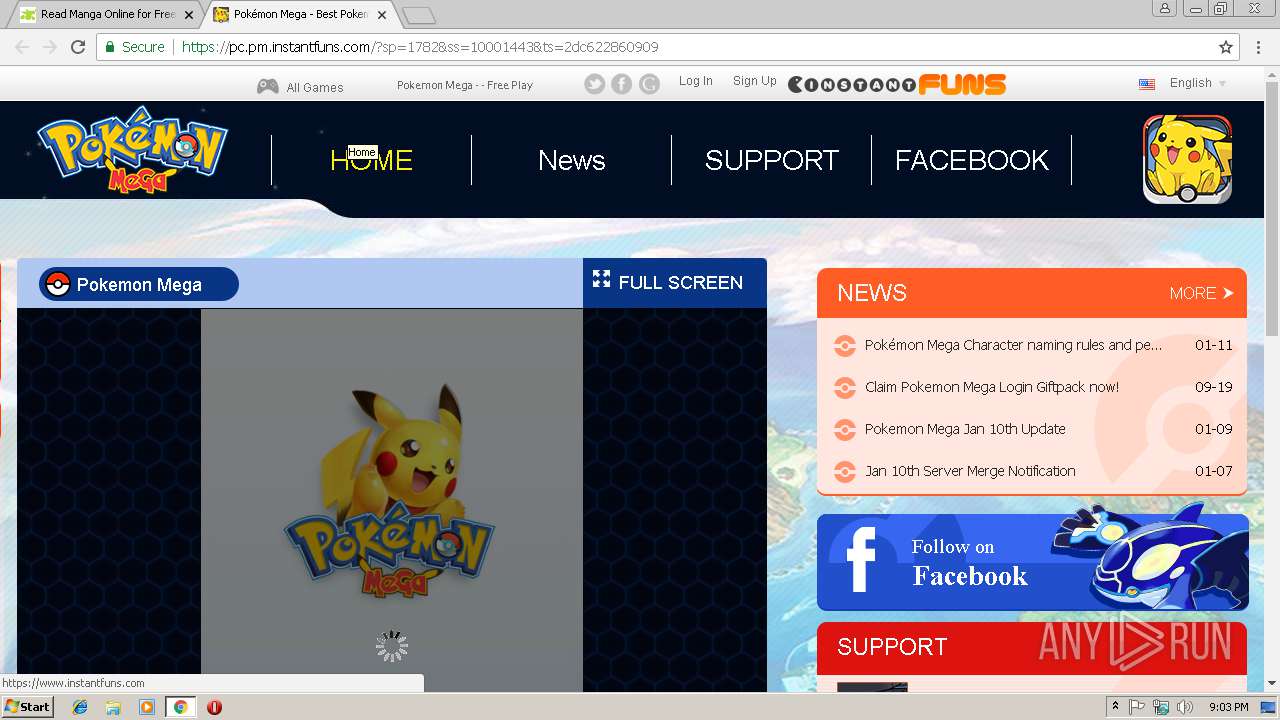Click pokeball icon beside Login Giftpack news
Image resolution: width=1280 pixels, height=720 pixels.
tap(845, 388)
